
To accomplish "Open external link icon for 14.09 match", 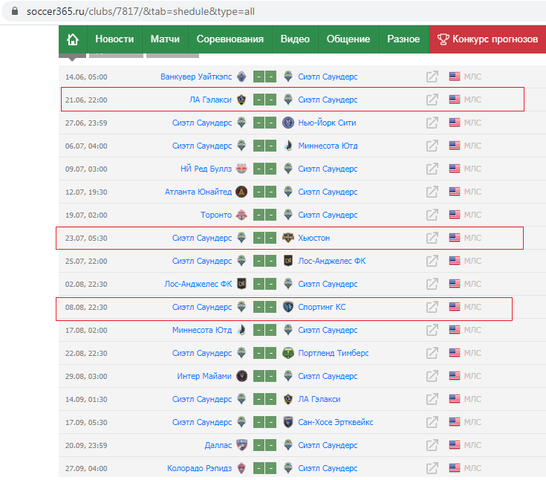I will pos(432,399).
